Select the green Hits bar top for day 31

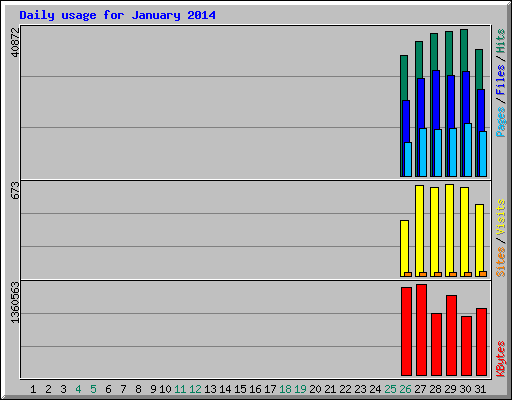click(x=479, y=68)
